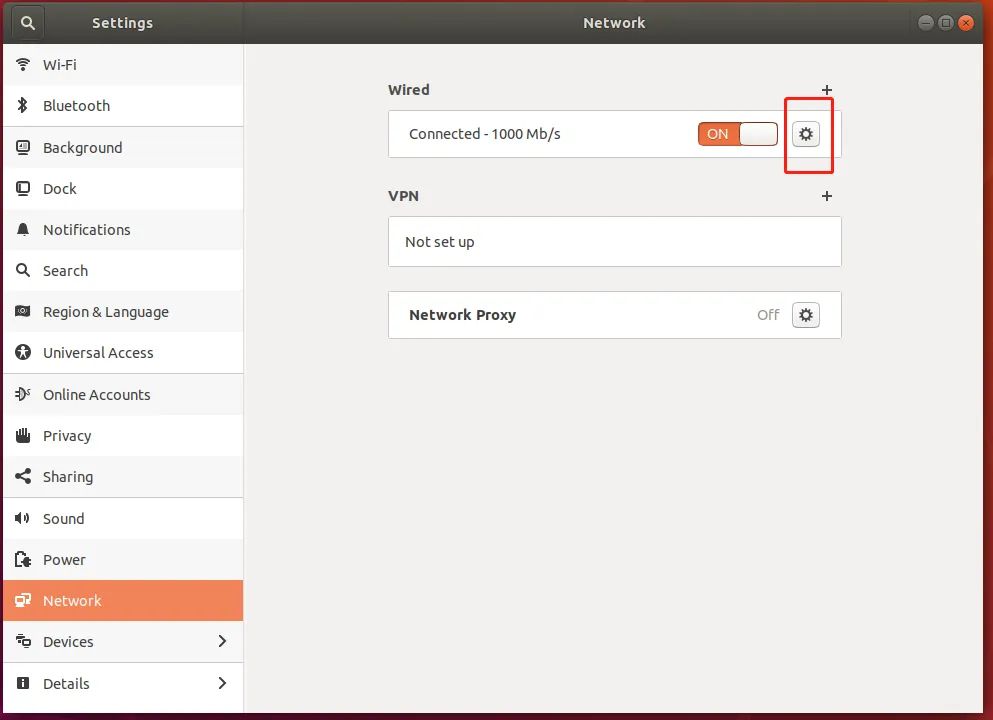This screenshot has height=720, width=993.
Task: Click the Network Proxy 'Off' status
Action: click(x=768, y=315)
